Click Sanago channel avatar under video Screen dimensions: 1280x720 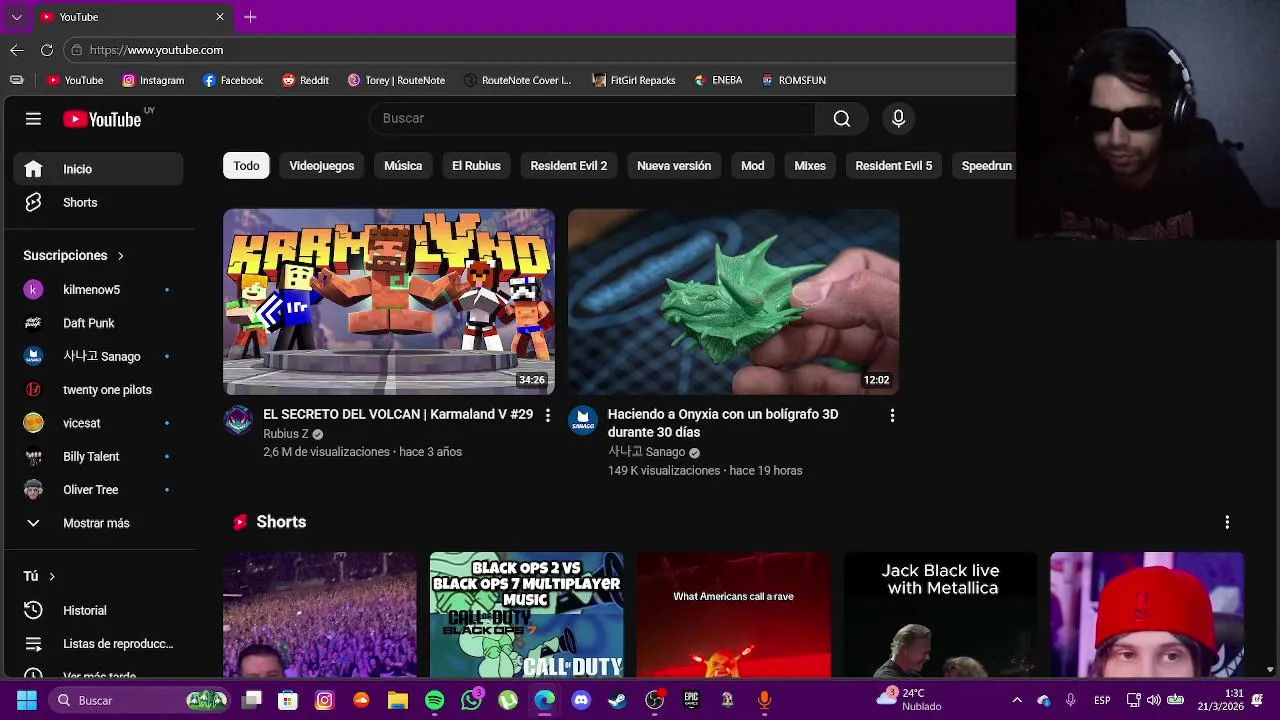point(583,420)
